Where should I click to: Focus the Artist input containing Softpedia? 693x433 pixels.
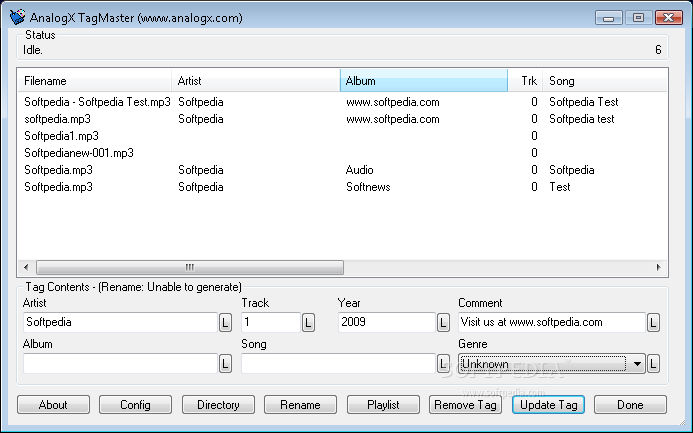120,322
